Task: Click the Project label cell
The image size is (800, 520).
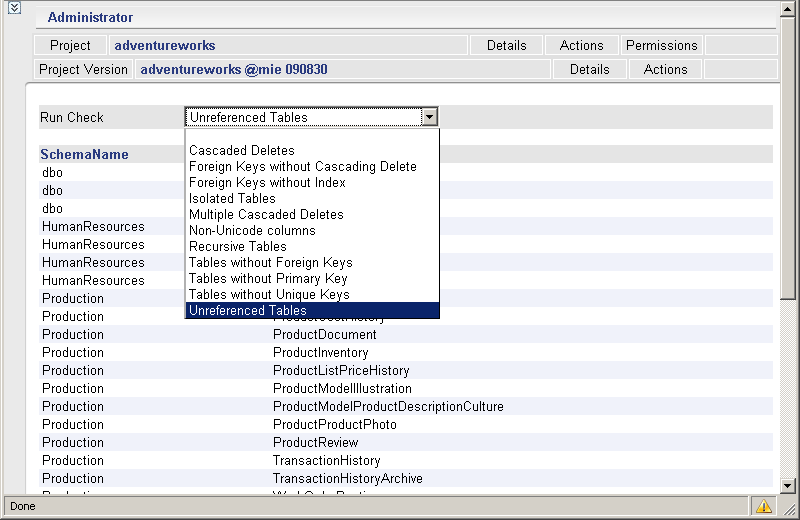Action: click(70, 45)
